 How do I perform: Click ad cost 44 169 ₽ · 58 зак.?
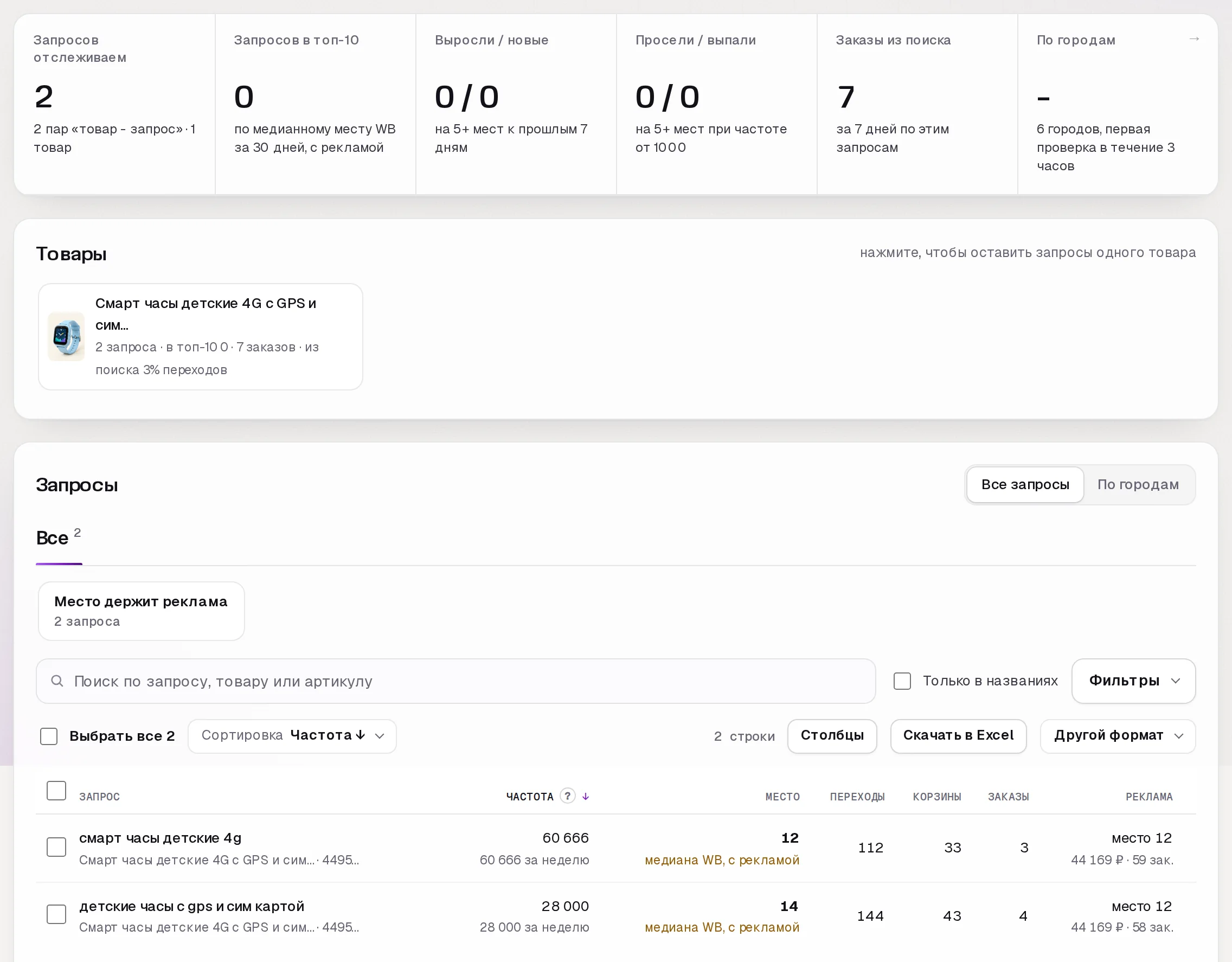[1122, 928]
